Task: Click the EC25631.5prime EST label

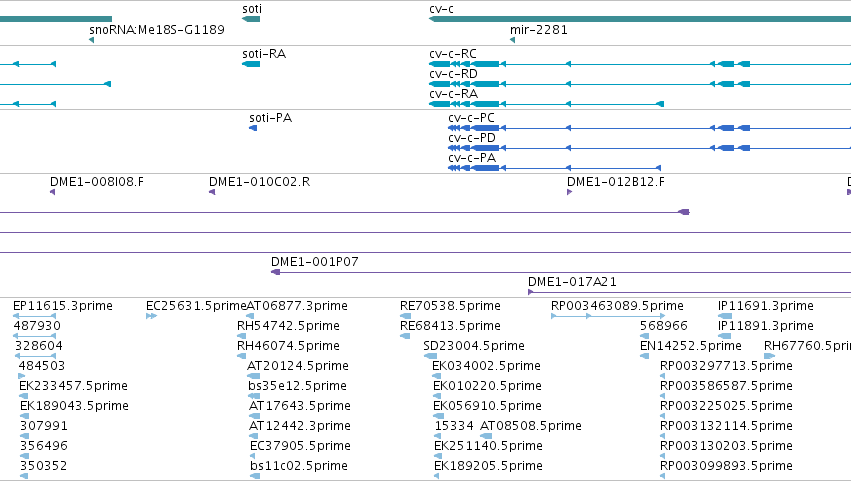Action: point(196,306)
